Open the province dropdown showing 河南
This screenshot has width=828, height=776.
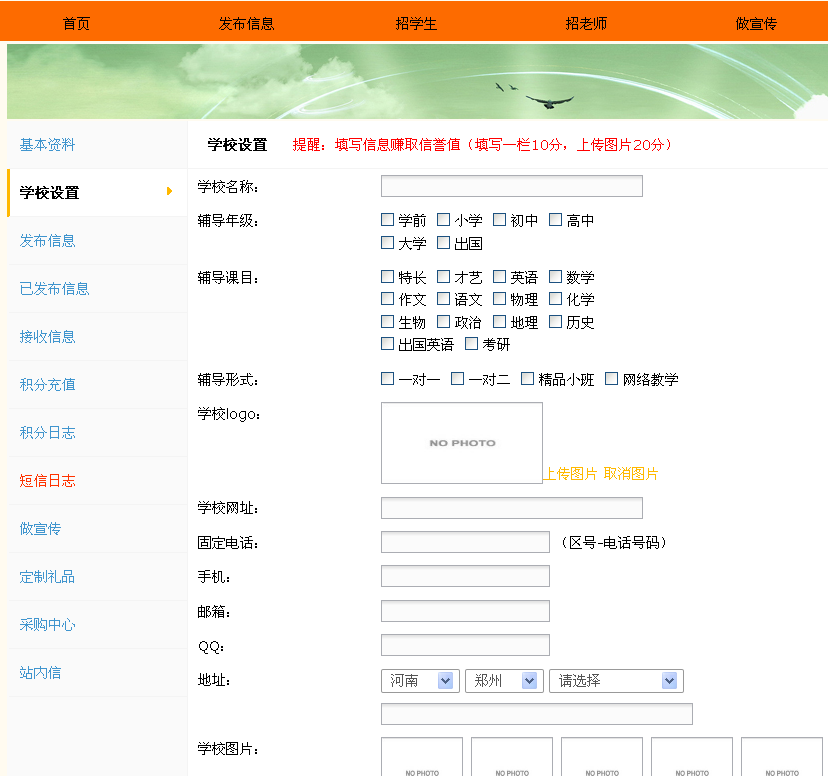point(420,681)
